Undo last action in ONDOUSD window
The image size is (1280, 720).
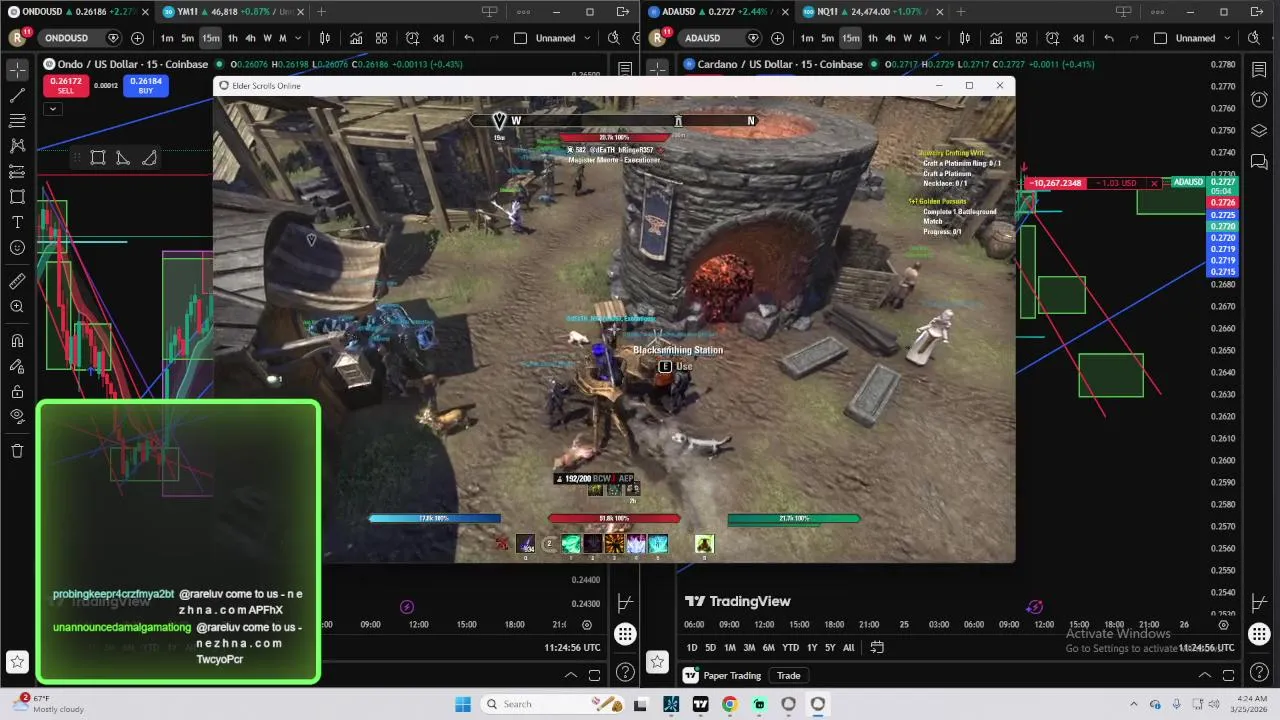tap(469, 38)
